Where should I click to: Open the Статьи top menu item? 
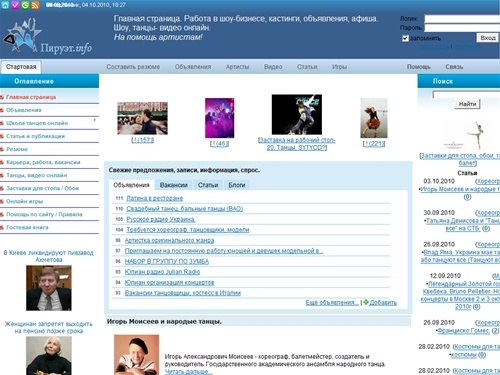click(307, 67)
